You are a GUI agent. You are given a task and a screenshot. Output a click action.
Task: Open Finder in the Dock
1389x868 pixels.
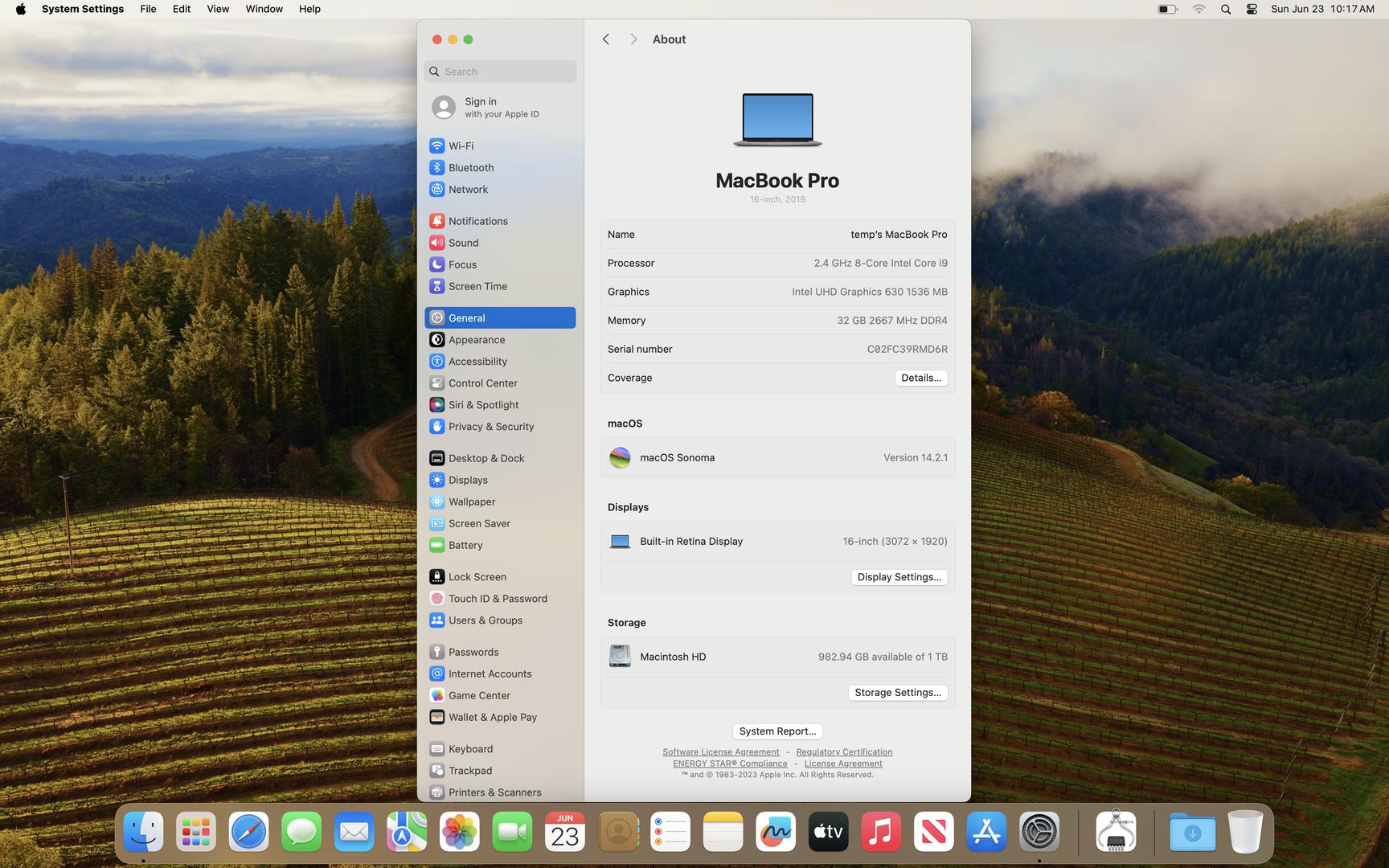click(143, 833)
